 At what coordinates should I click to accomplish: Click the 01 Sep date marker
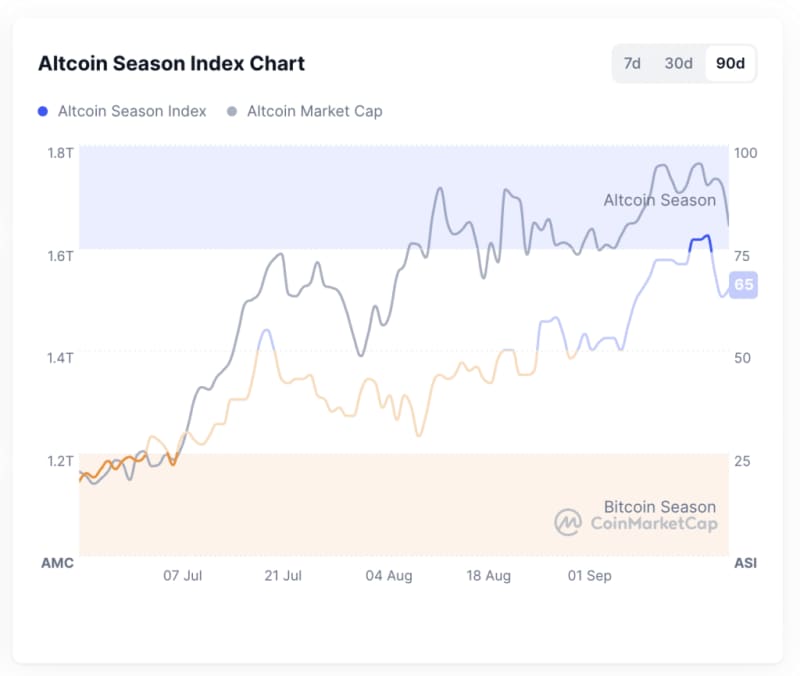point(589,576)
